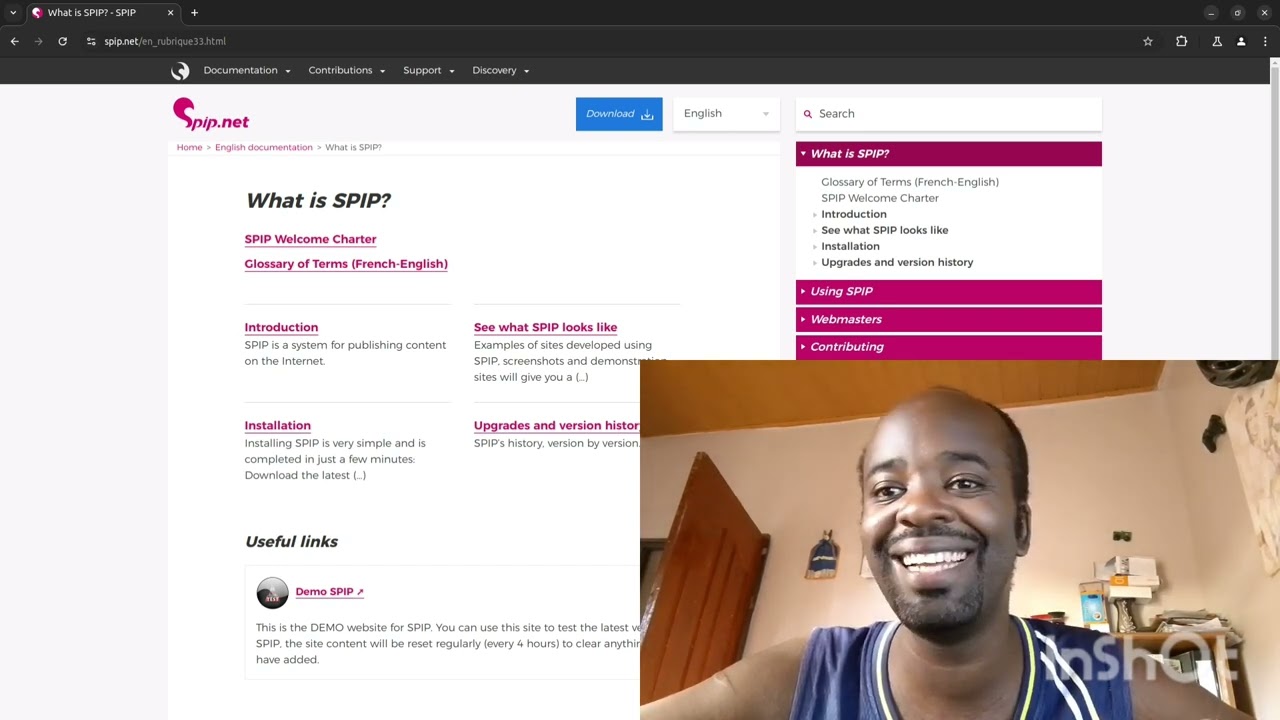Click the Spip.net site logo
Screen dimensions: 1280x720
point(211,114)
